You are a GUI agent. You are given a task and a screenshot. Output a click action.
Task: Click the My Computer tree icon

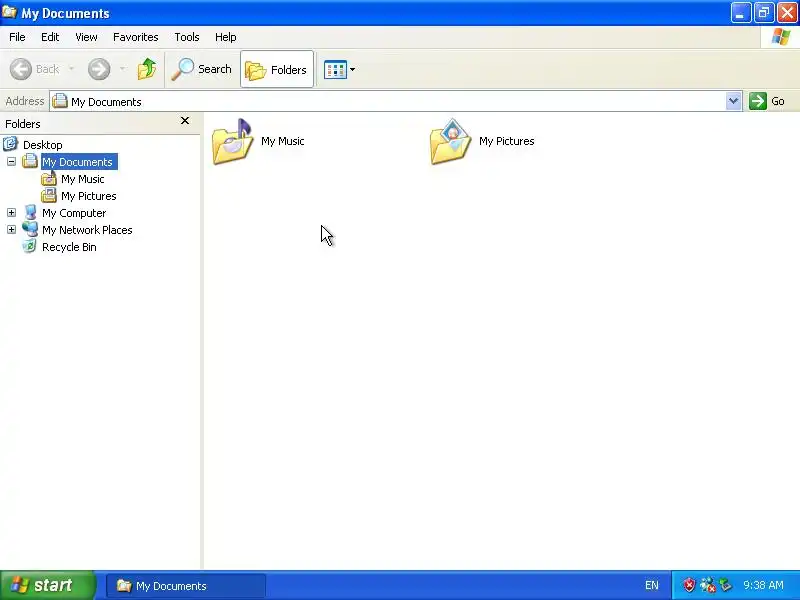30,212
